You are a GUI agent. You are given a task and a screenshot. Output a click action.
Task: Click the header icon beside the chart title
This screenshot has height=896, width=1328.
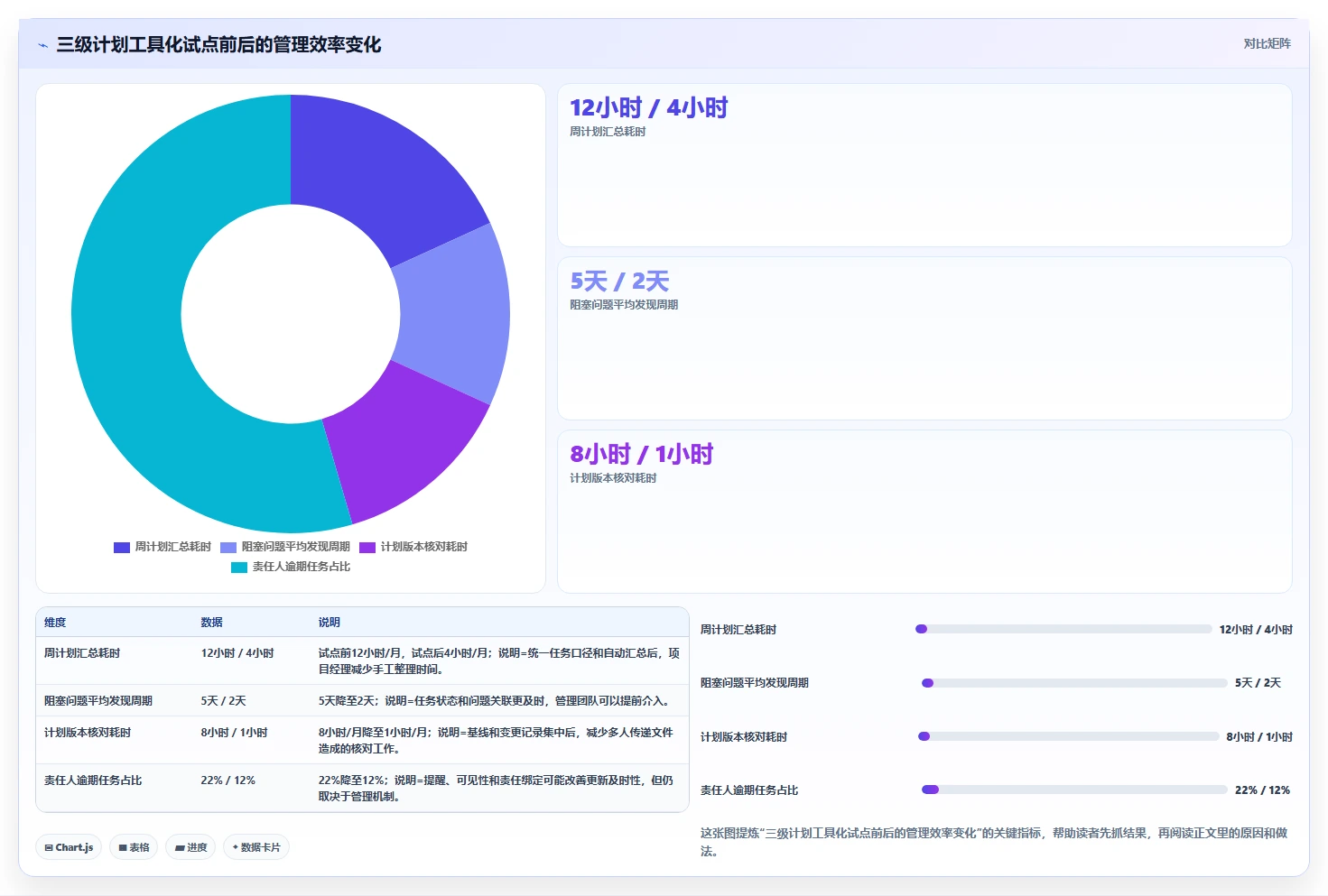42,45
